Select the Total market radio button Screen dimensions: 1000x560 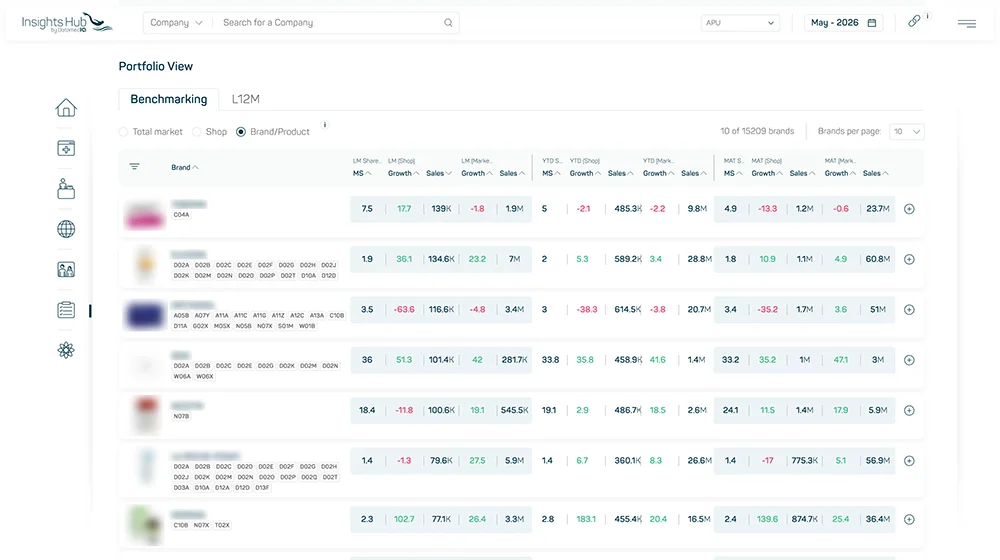click(x=123, y=132)
